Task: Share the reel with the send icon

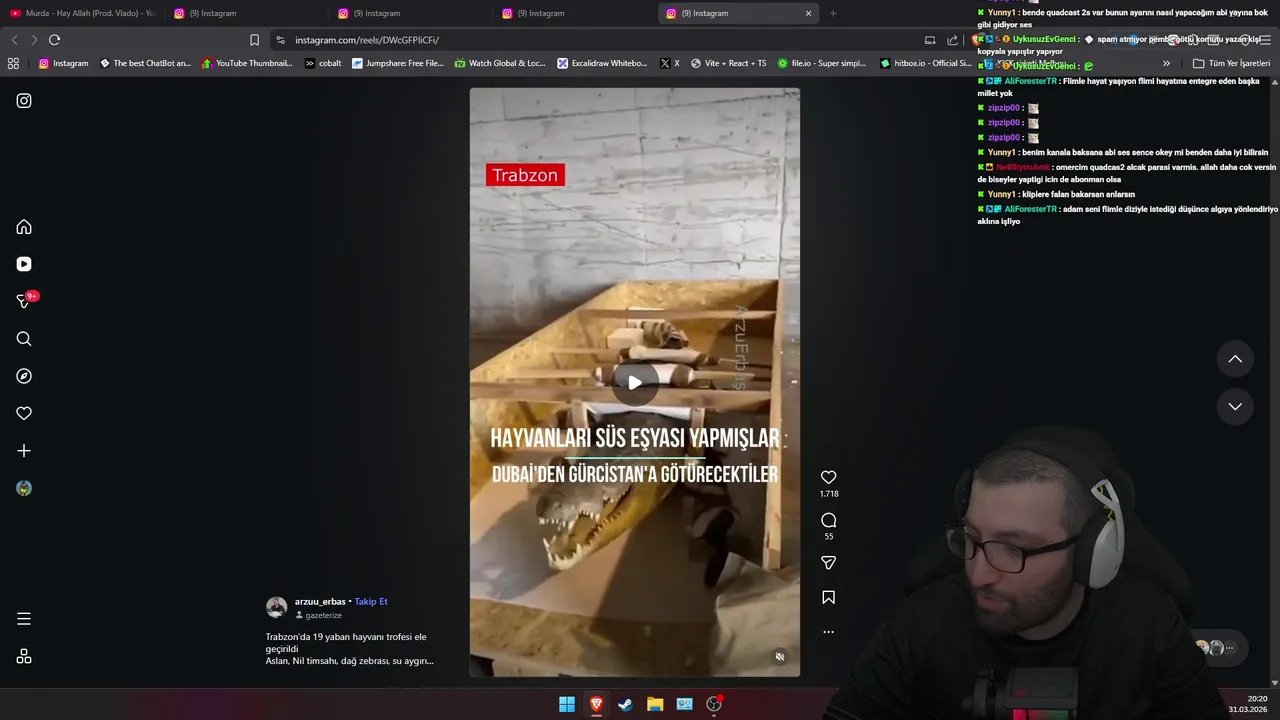Action: [x=828, y=563]
